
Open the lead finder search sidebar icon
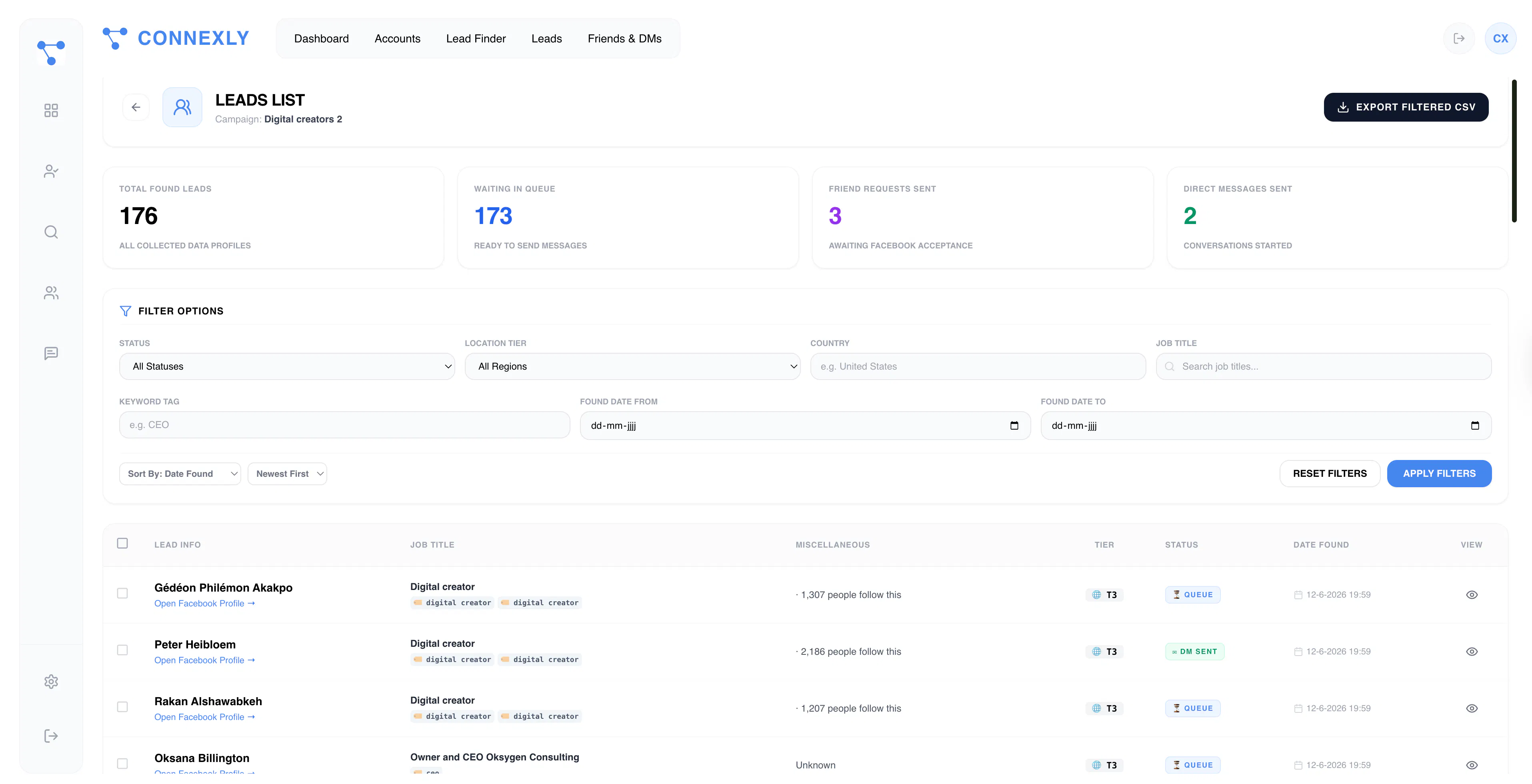(x=51, y=232)
